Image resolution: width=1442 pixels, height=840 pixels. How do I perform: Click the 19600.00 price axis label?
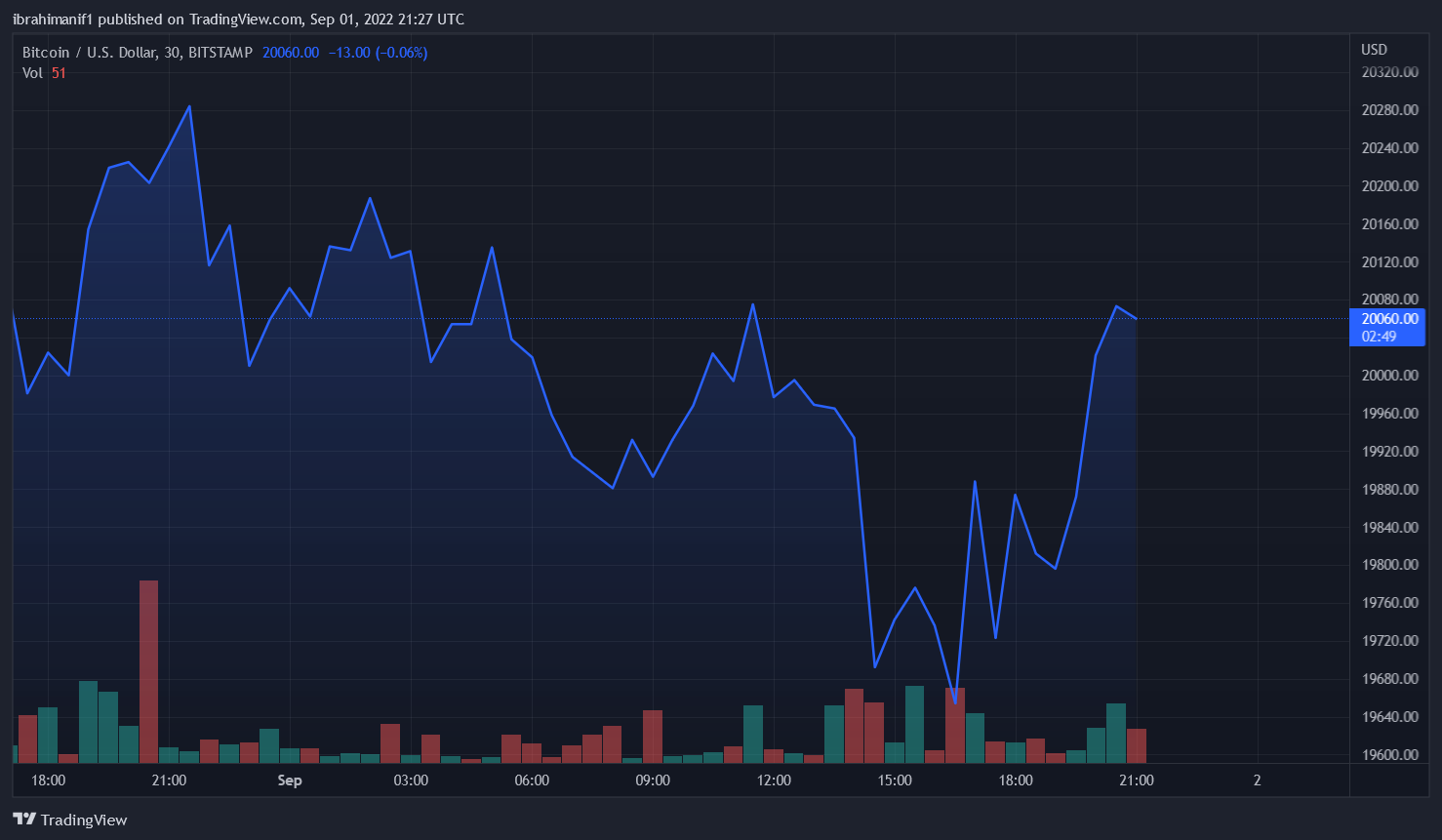click(1389, 755)
